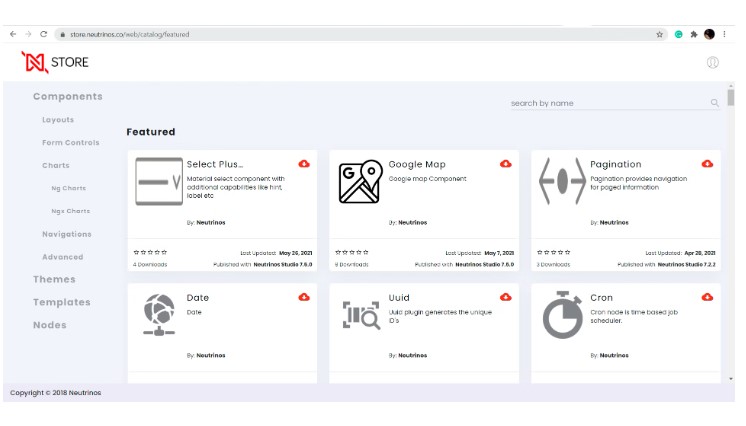Screen dimensions: 746x426
Task: Click the green Grammarly extension icon
Action: [678, 34]
